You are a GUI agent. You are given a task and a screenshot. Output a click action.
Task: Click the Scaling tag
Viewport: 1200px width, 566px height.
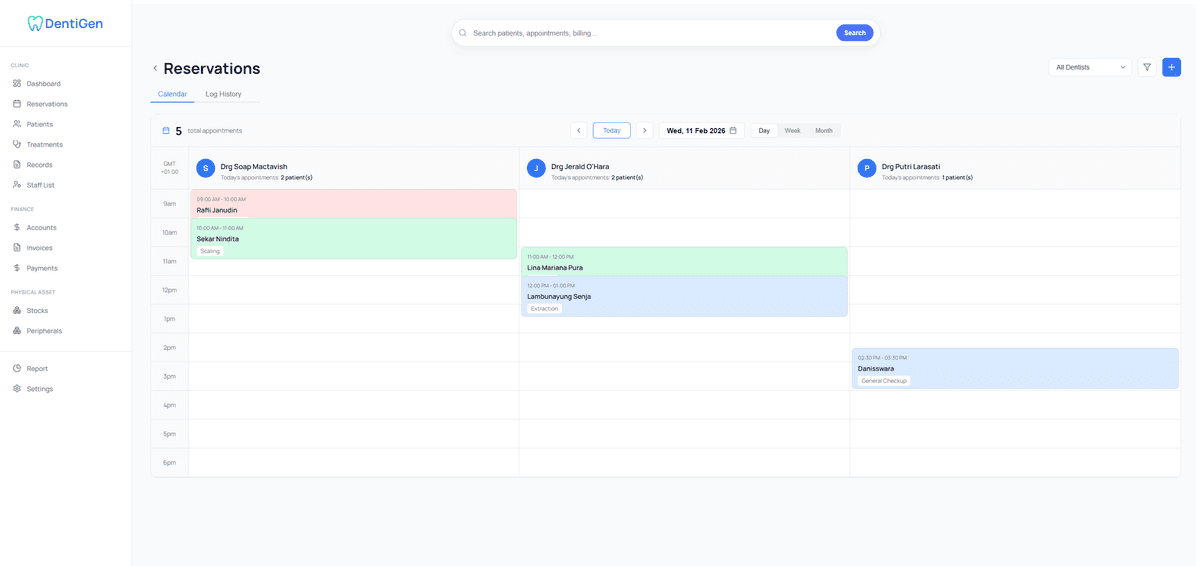pos(210,251)
